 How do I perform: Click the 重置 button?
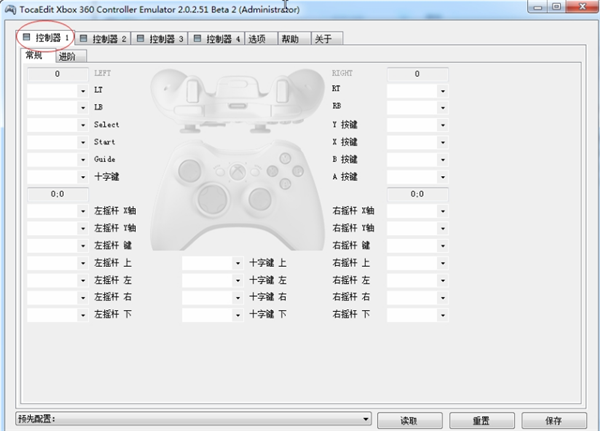482,421
